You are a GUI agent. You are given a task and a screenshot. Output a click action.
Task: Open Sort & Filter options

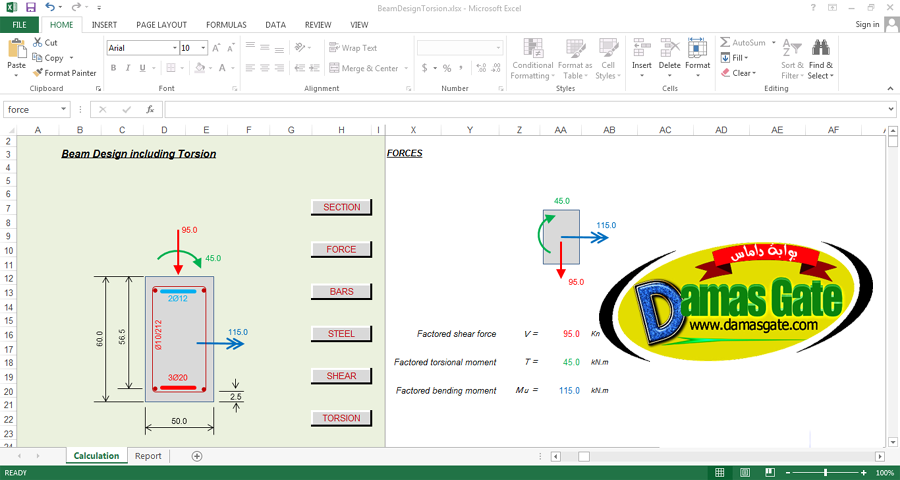tap(792, 59)
